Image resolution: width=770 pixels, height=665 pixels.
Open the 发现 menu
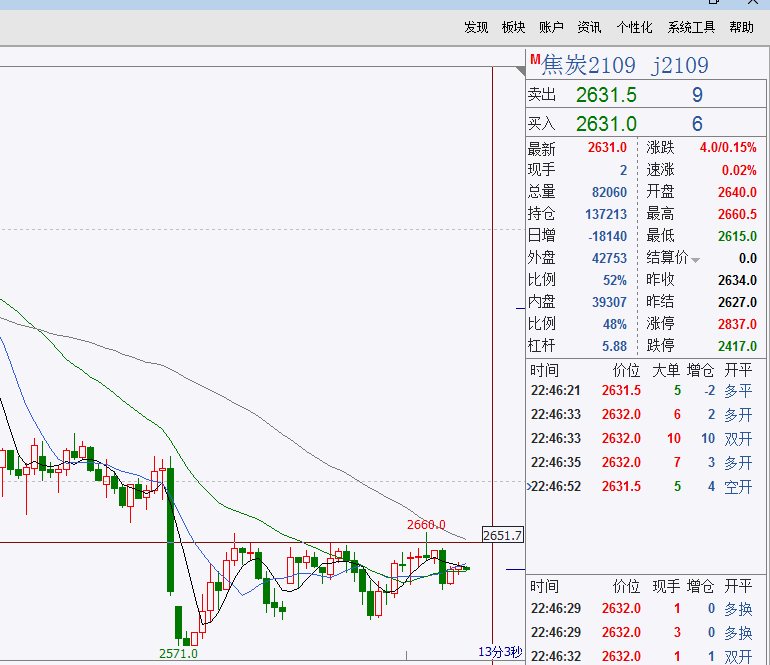(x=476, y=27)
